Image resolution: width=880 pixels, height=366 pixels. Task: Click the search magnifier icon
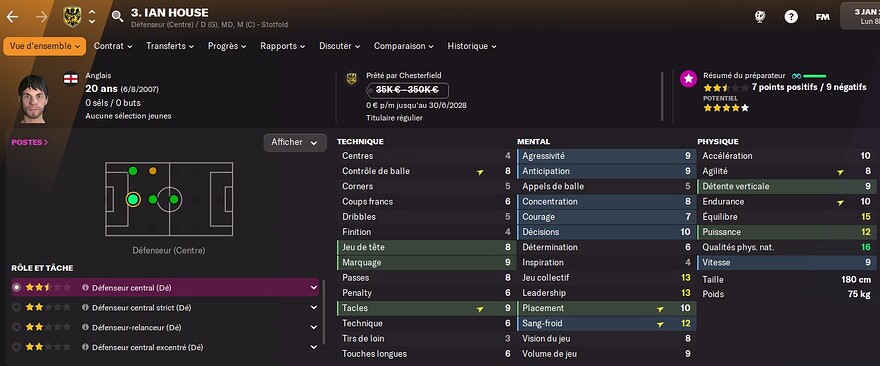[117, 16]
